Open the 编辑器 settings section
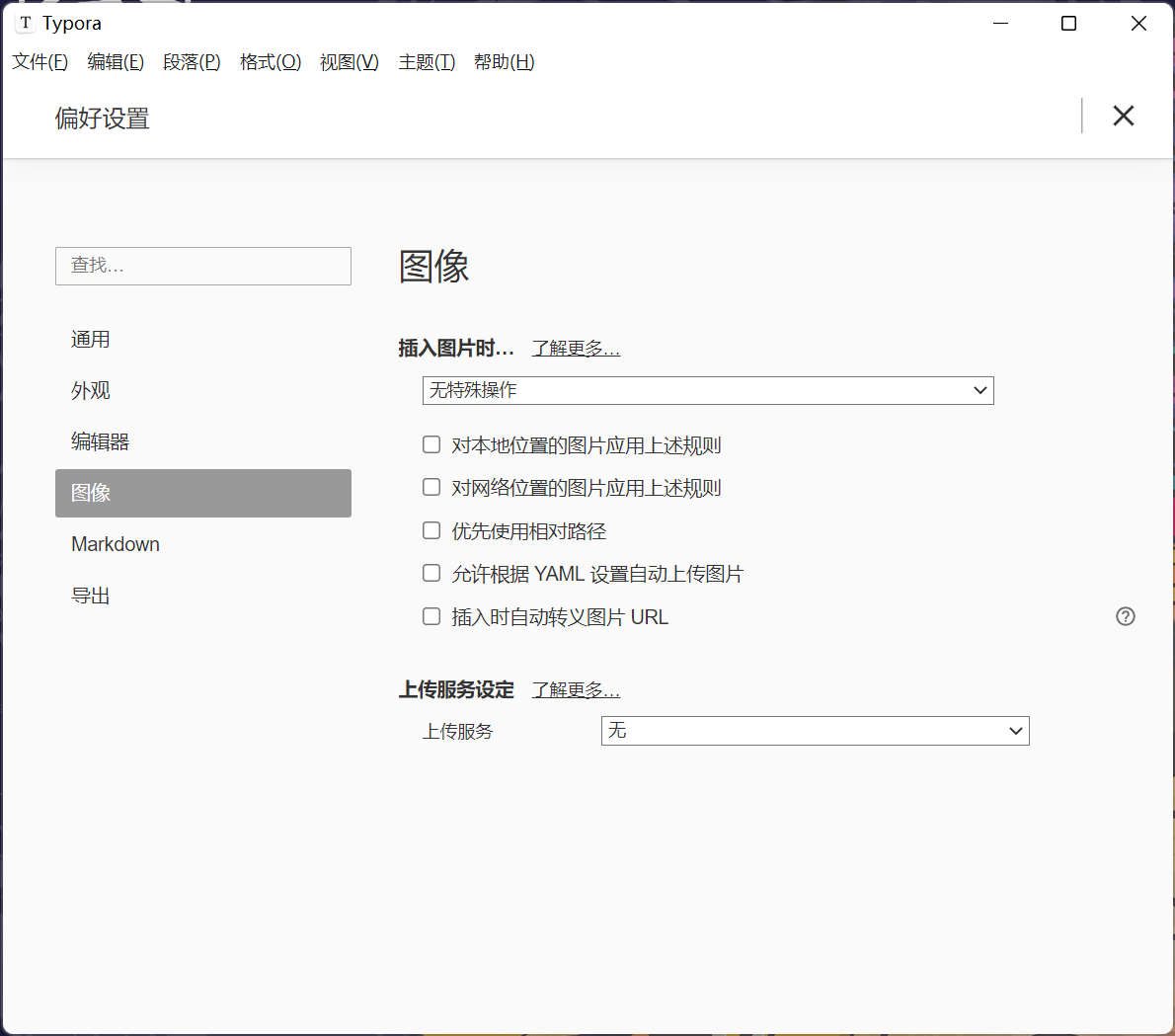Image resolution: width=1175 pixels, height=1036 pixels. 100,441
